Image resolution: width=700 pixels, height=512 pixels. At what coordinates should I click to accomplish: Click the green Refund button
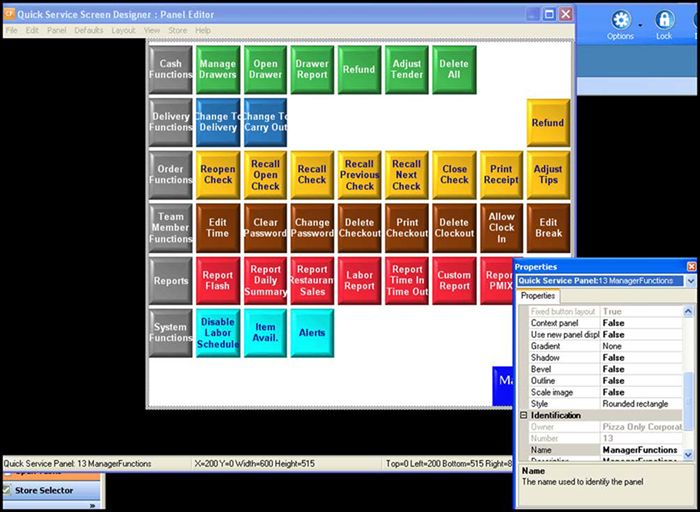point(359,70)
